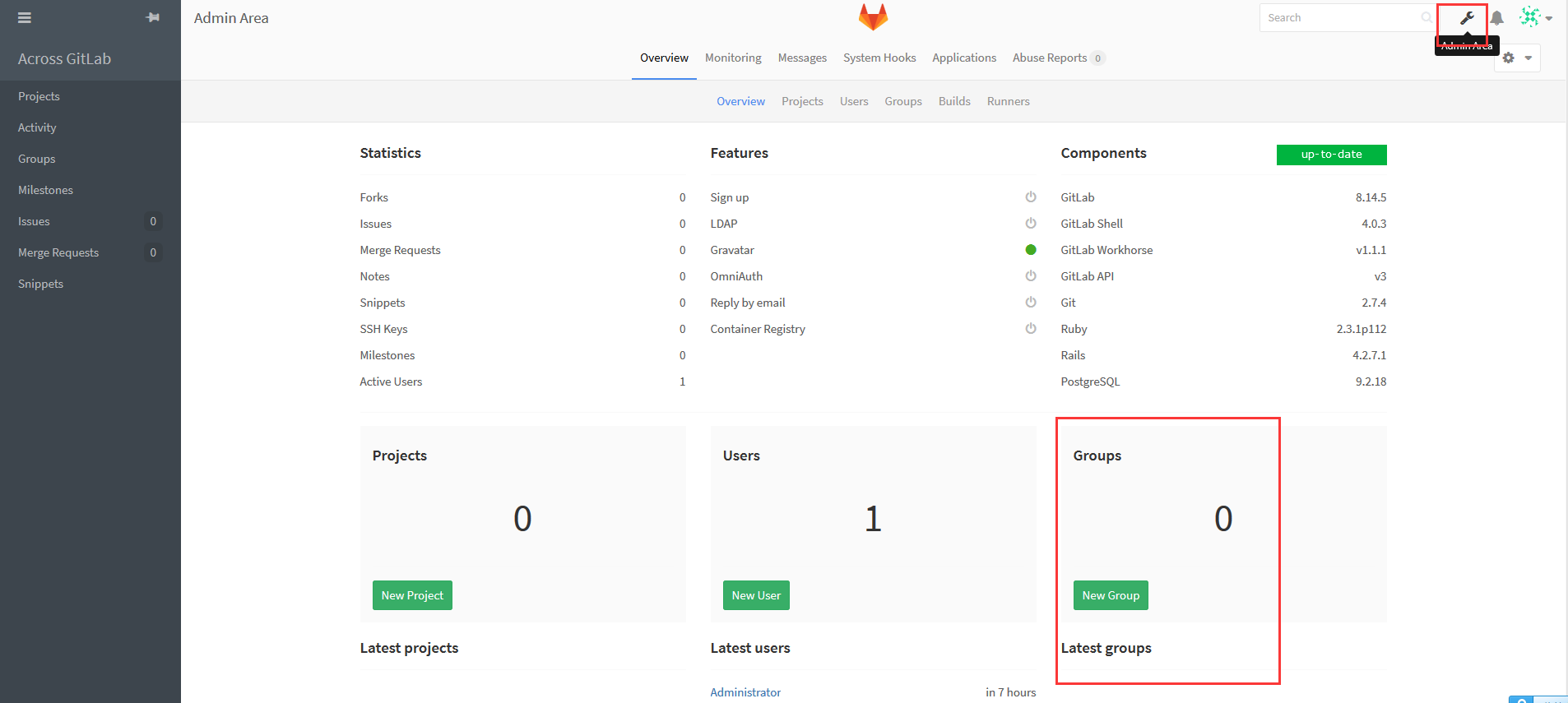Image resolution: width=1568 pixels, height=703 pixels.
Task: Click the GitLab Workhorse version v1.1.1
Action: tap(1371, 250)
